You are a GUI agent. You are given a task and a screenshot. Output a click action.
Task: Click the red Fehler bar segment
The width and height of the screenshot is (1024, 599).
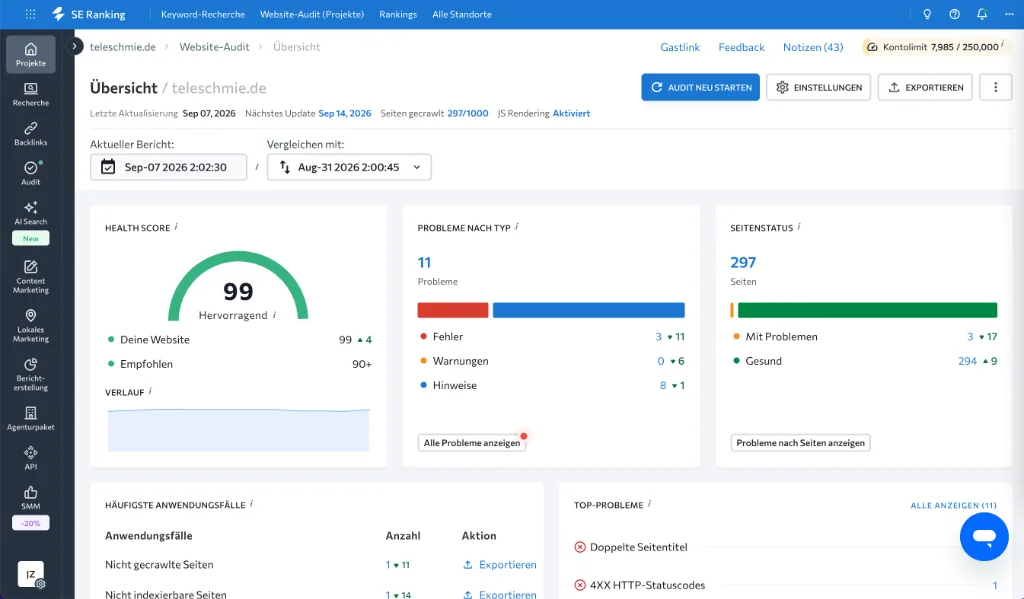tap(453, 310)
